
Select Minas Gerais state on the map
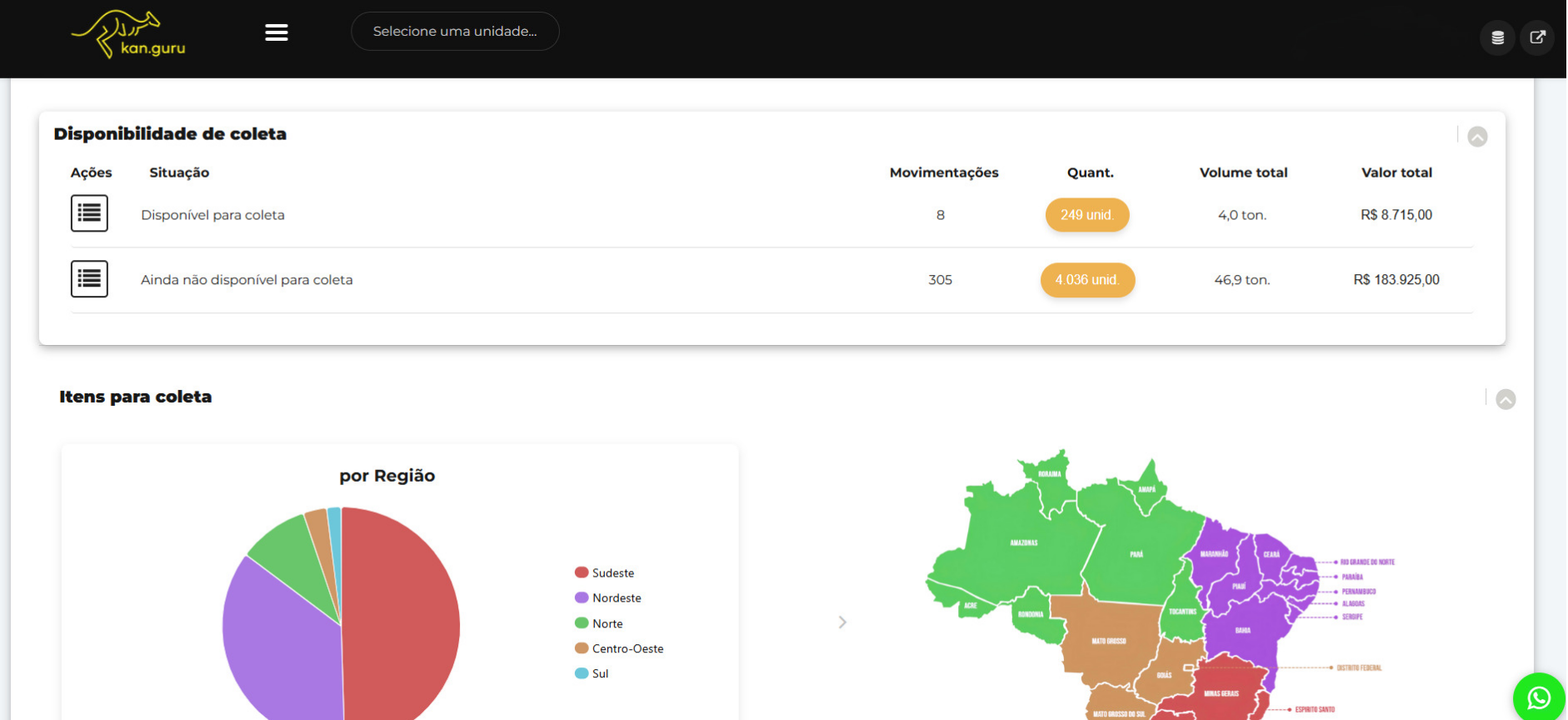pos(1221,692)
